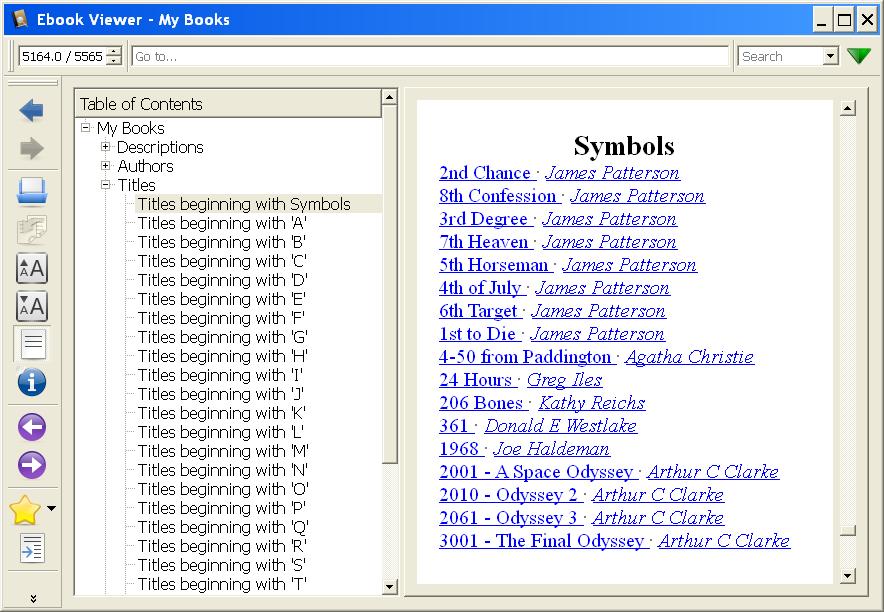Open Agatha Christie author link
Screen dimensions: 884x612
[689, 357]
